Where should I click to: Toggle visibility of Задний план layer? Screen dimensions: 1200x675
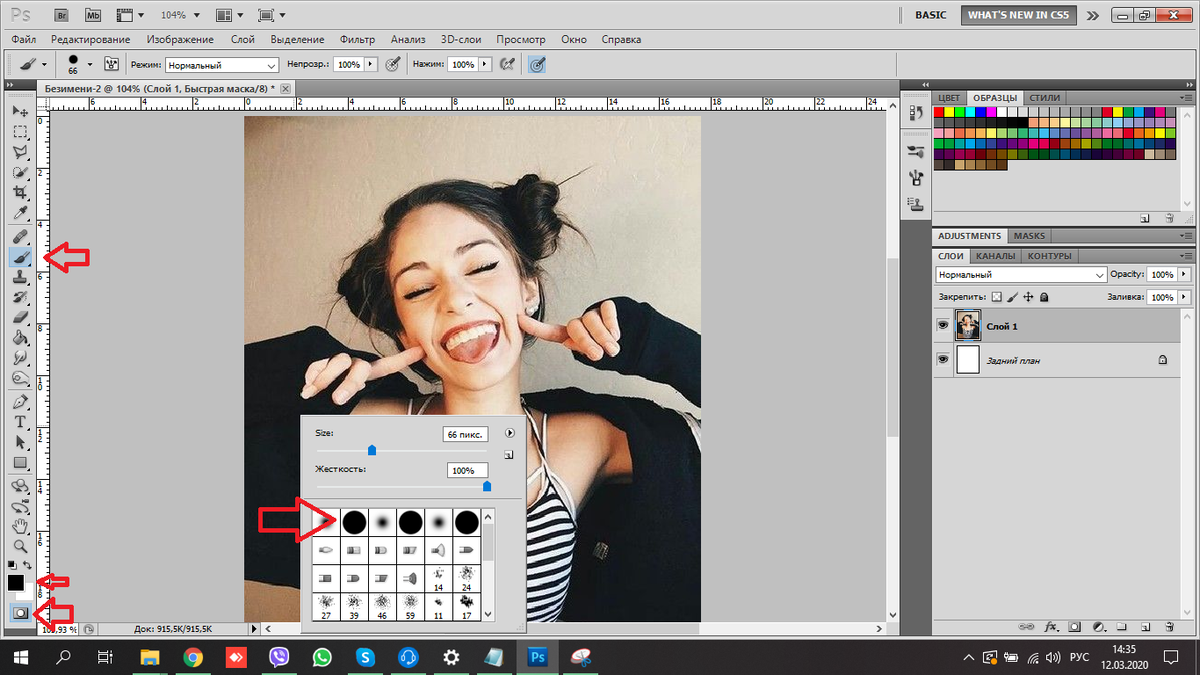pos(942,359)
